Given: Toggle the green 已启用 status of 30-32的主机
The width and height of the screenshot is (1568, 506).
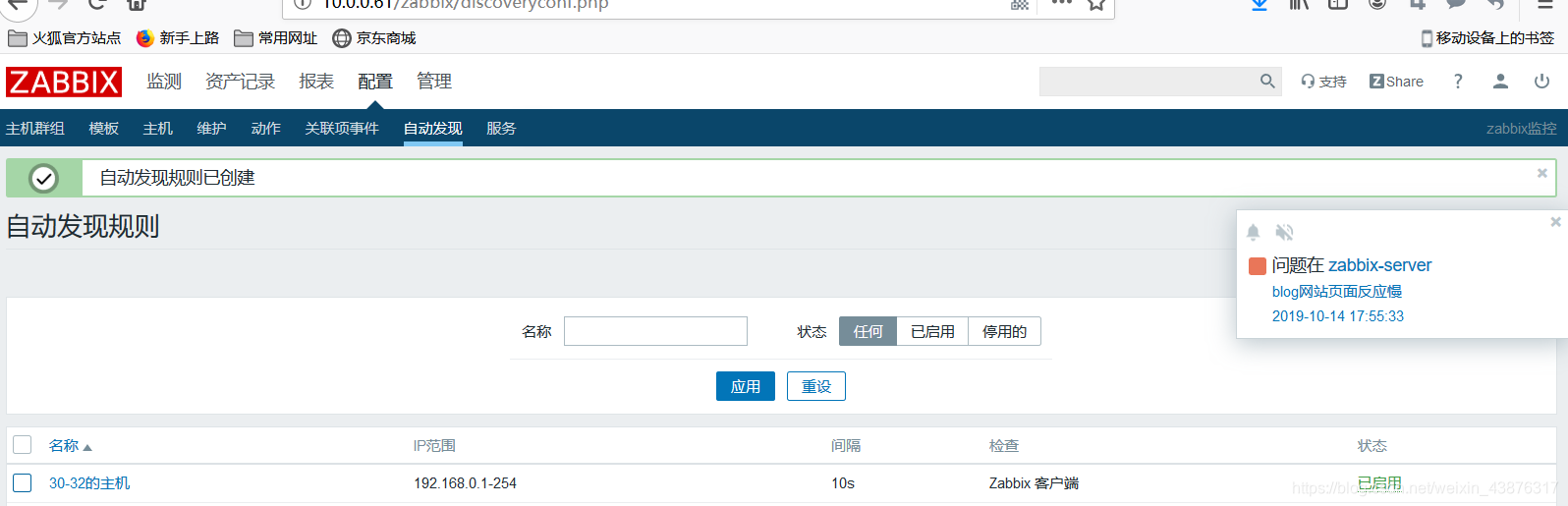Looking at the screenshot, I should (x=1379, y=483).
